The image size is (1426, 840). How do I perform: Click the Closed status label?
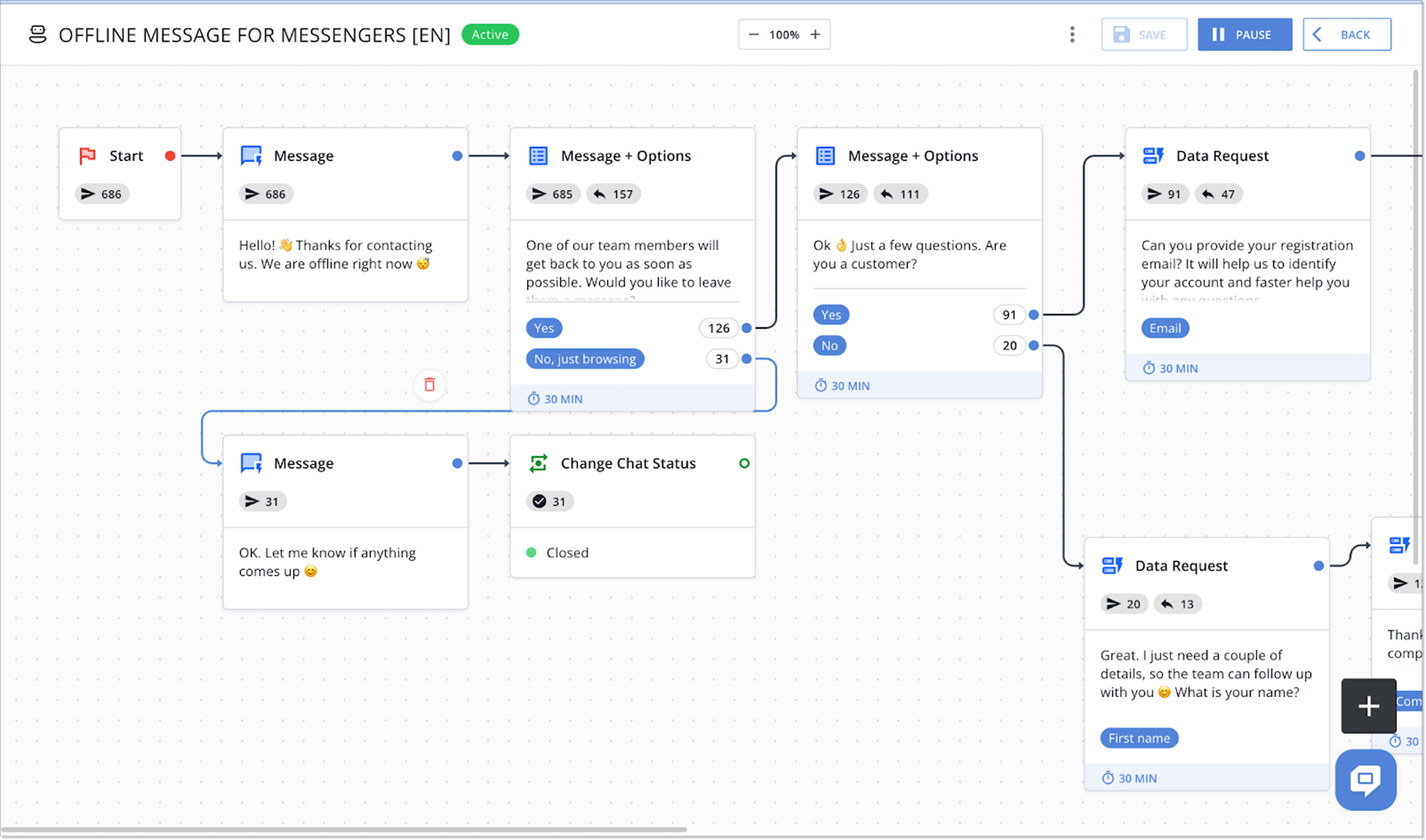[567, 552]
